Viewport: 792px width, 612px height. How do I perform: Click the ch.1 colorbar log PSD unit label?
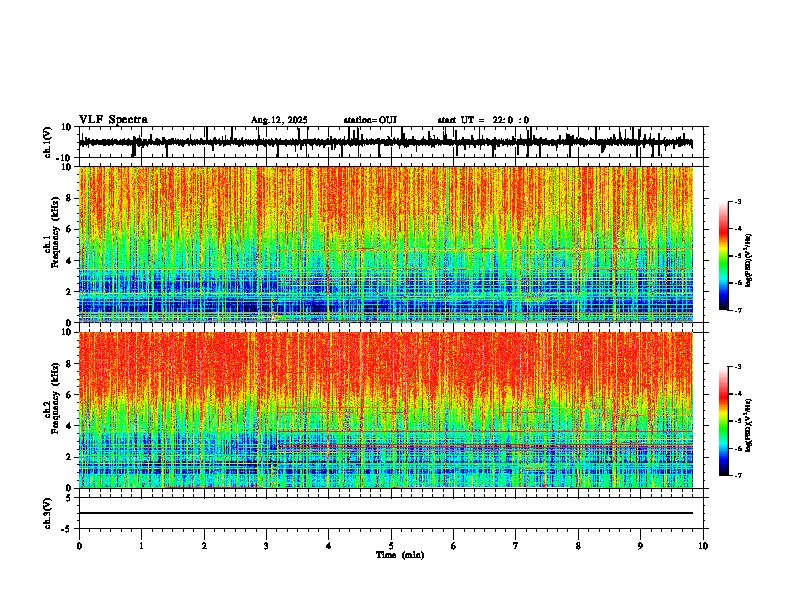coord(748,260)
